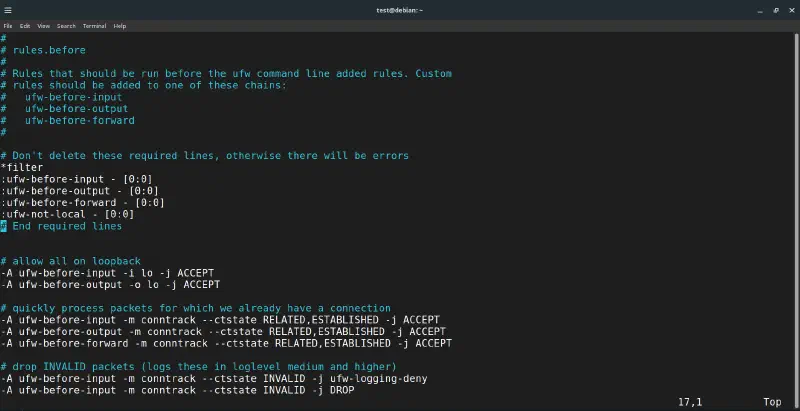Click the ufw-before-output RELATED,ESTABLISHED ACCEPT rule
This screenshot has width=800, height=411.
click(x=223, y=331)
